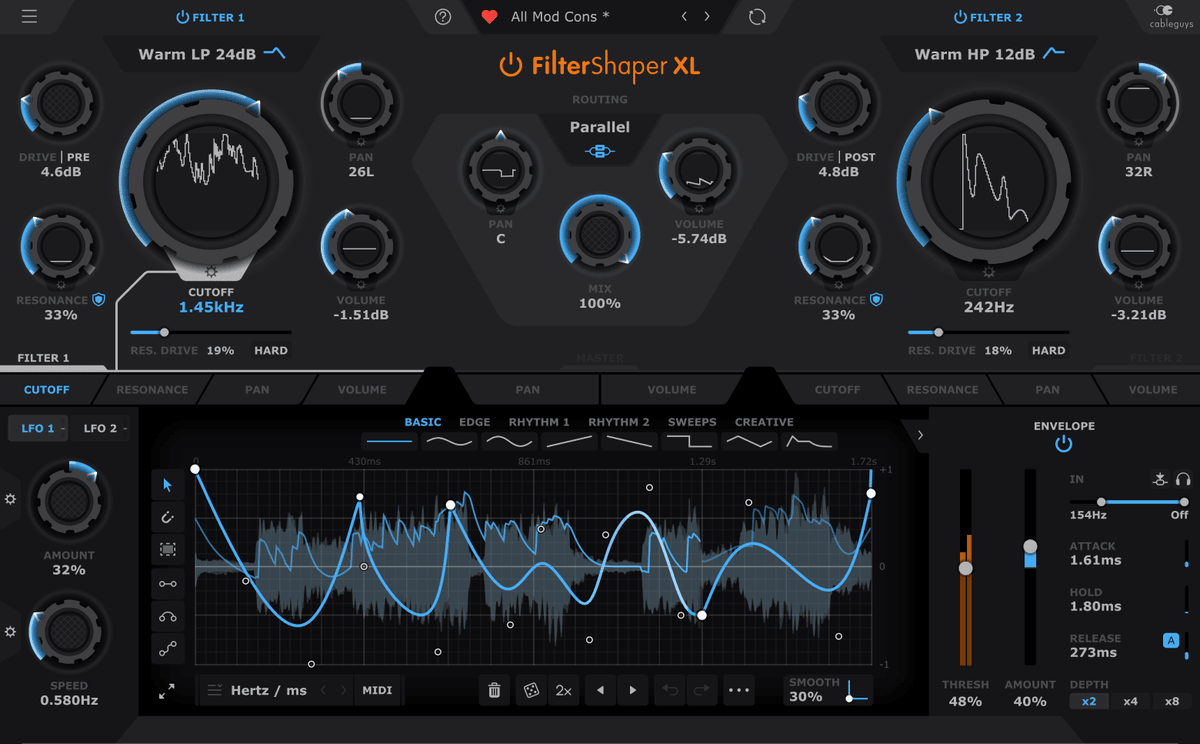Click the MIDI button
The width and height of the screenshot is (1200, 744).
coord(378,690)
